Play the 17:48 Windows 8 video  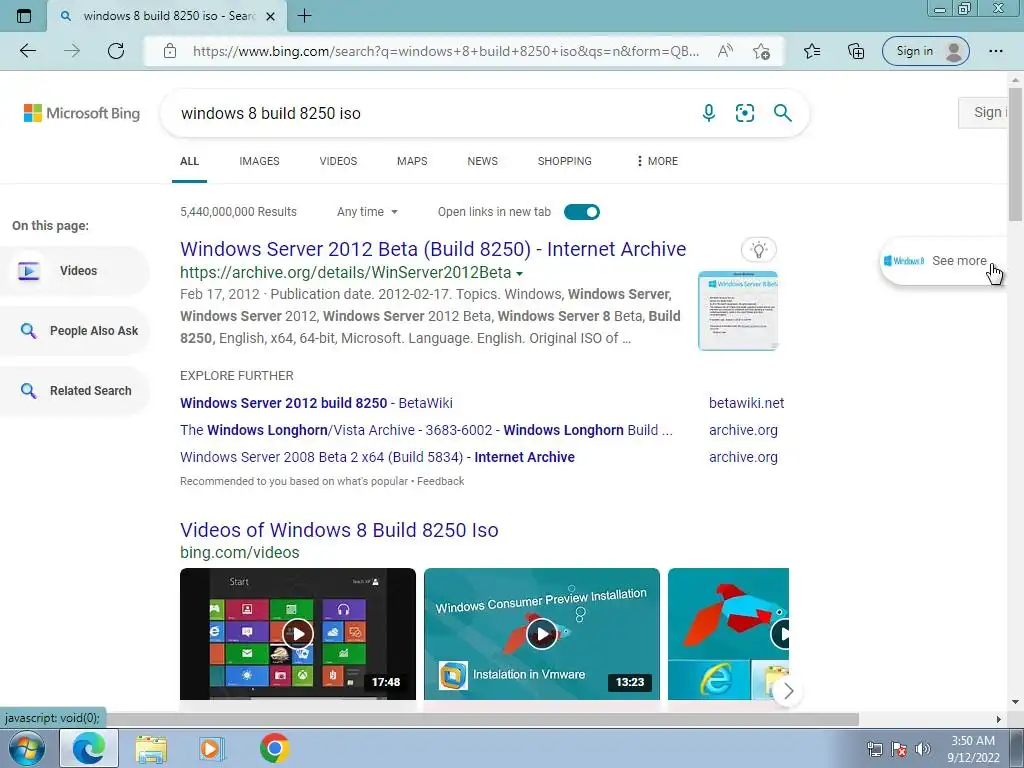tap(298, 633)
